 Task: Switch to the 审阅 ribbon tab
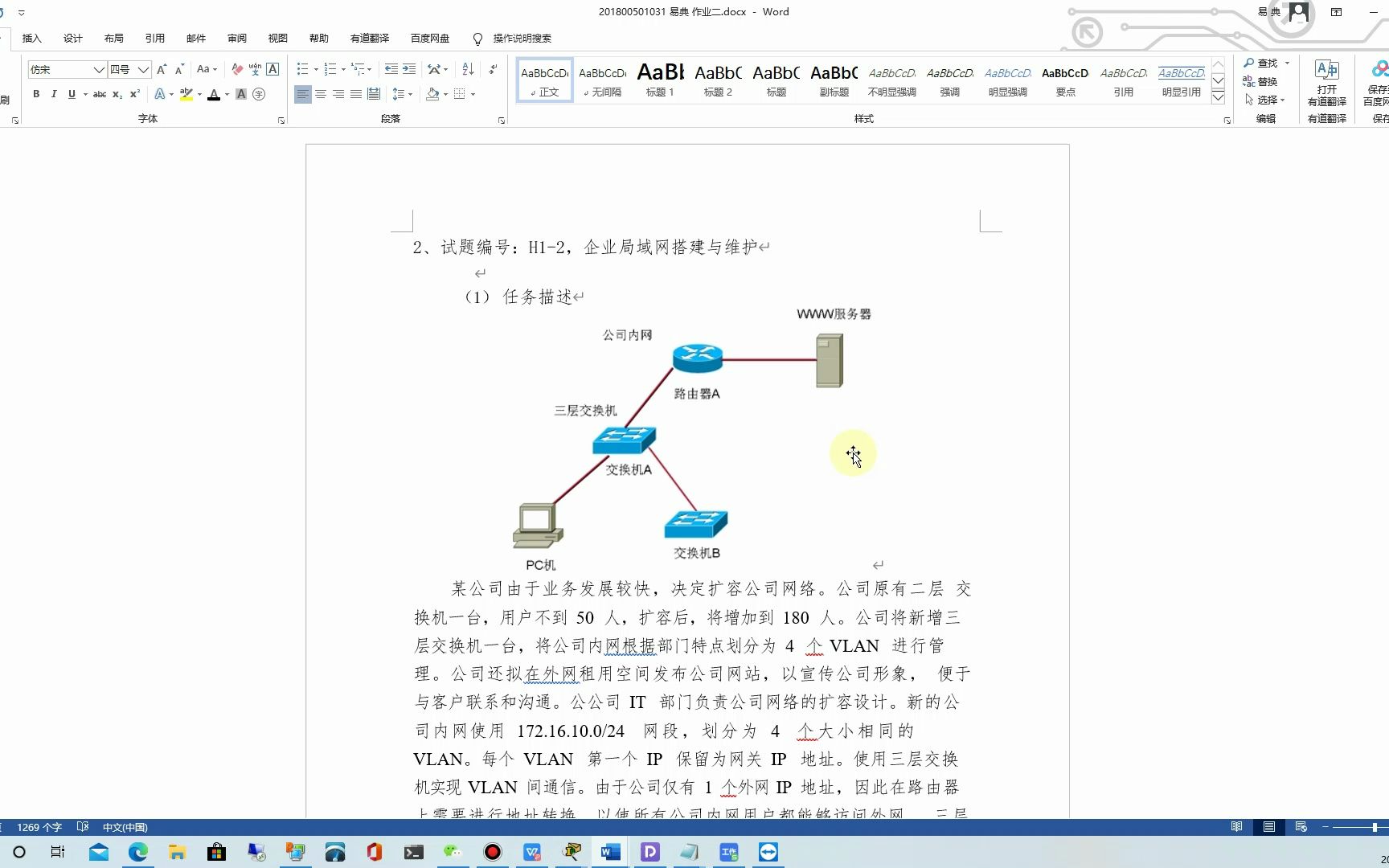click(x=236, y=38)
